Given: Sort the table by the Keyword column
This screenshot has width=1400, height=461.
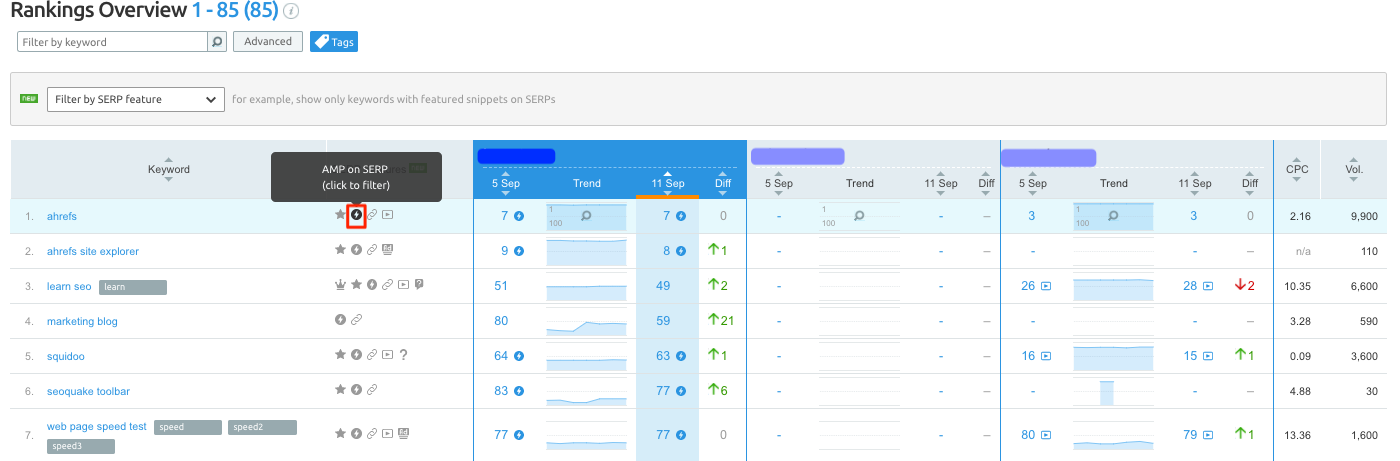Looking at the screenshot, I should [x=168, y=169].
